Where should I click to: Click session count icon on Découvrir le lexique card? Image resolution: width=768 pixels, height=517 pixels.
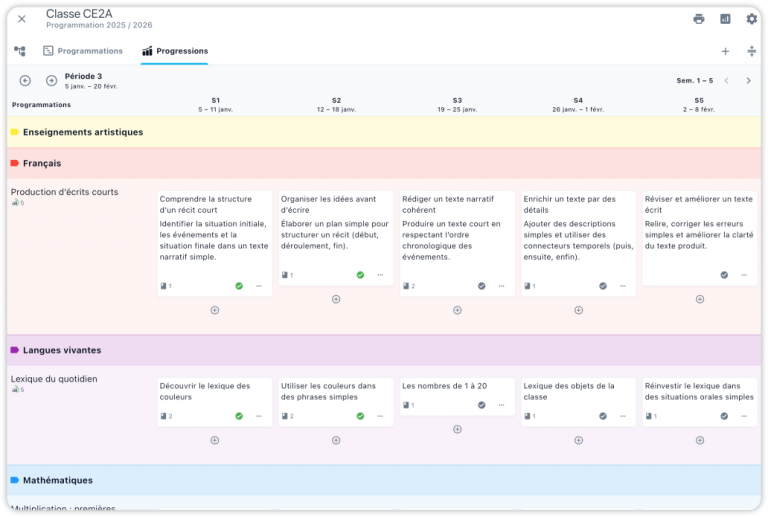[166, 417]
